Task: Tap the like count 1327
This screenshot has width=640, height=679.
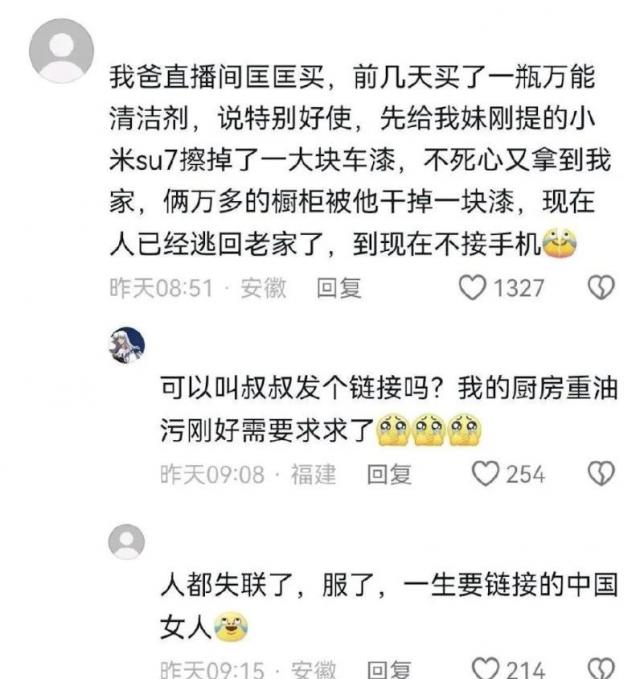Action: pyautogui.click(x=519, y=288)
